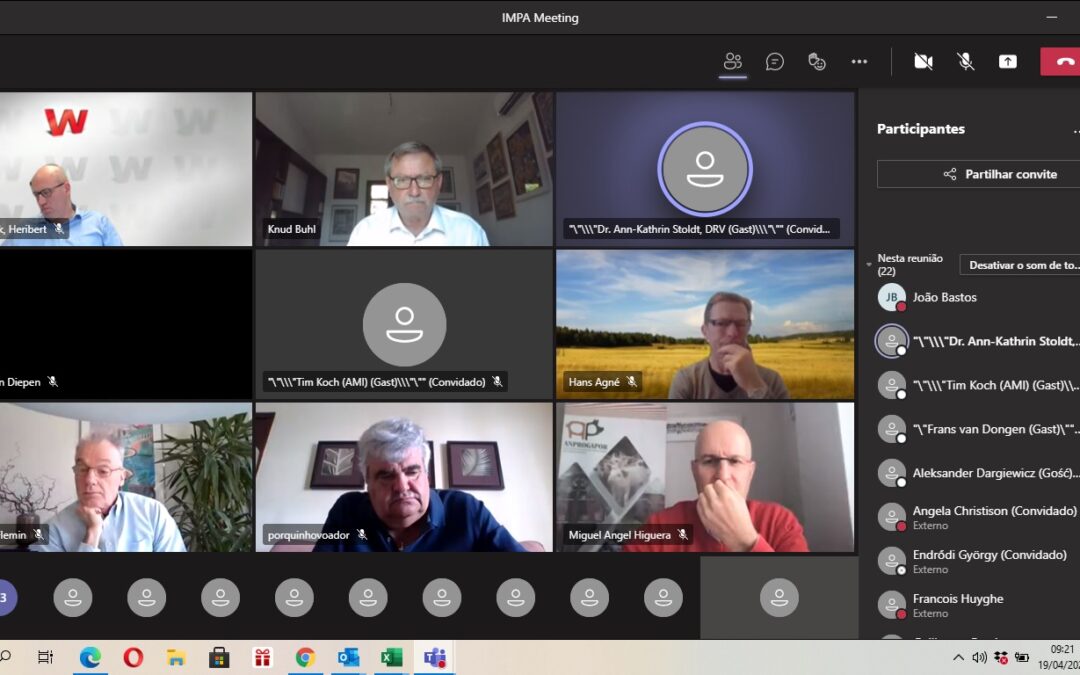Open Opera browser from the taskbar
This screenshot has height=675, width=1080.
click(x=133, y=657)
